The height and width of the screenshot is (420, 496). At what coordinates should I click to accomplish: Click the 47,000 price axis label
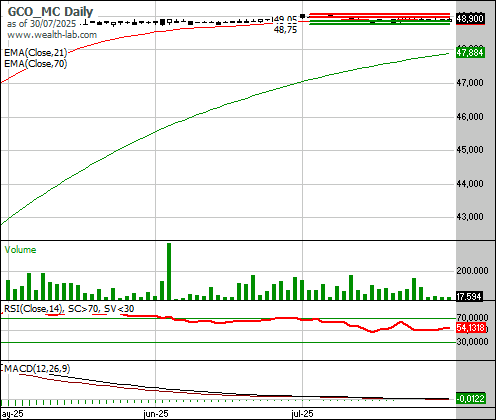pos(470,83)
